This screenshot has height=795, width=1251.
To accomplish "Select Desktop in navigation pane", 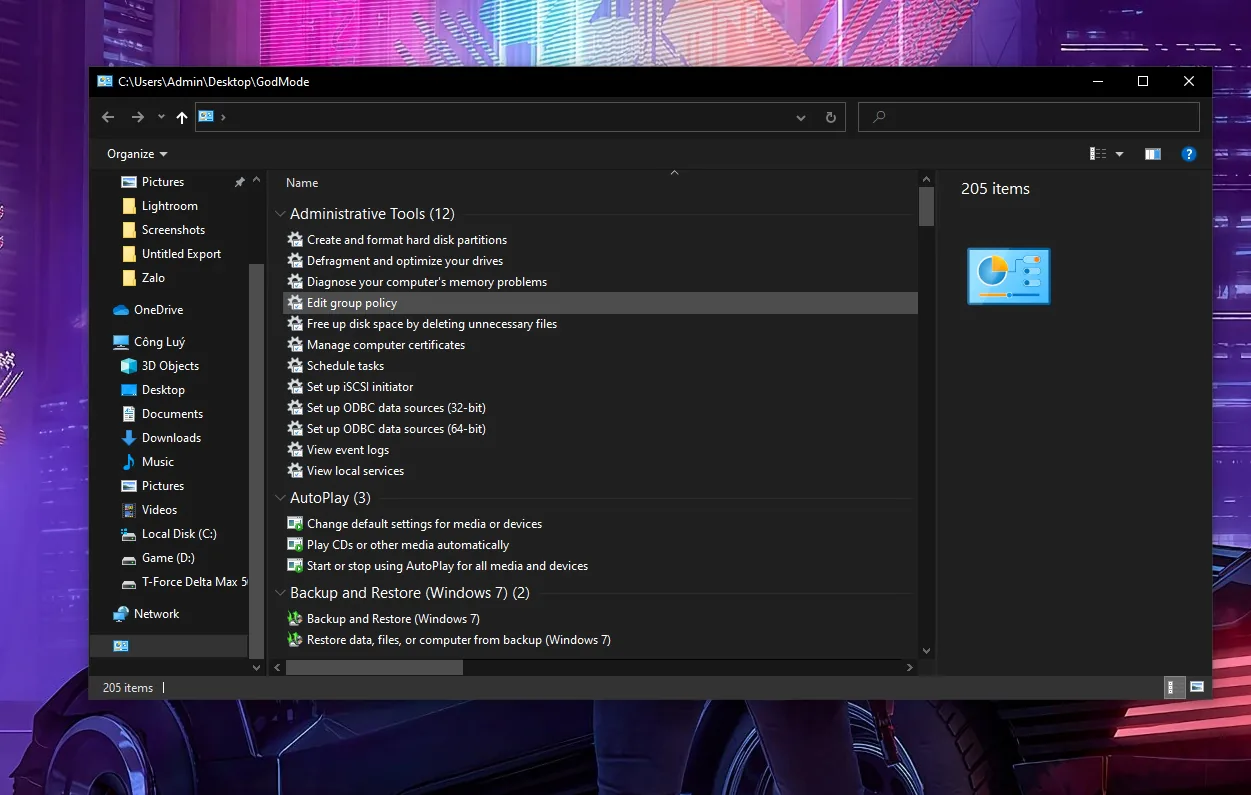I will [163, 390].
